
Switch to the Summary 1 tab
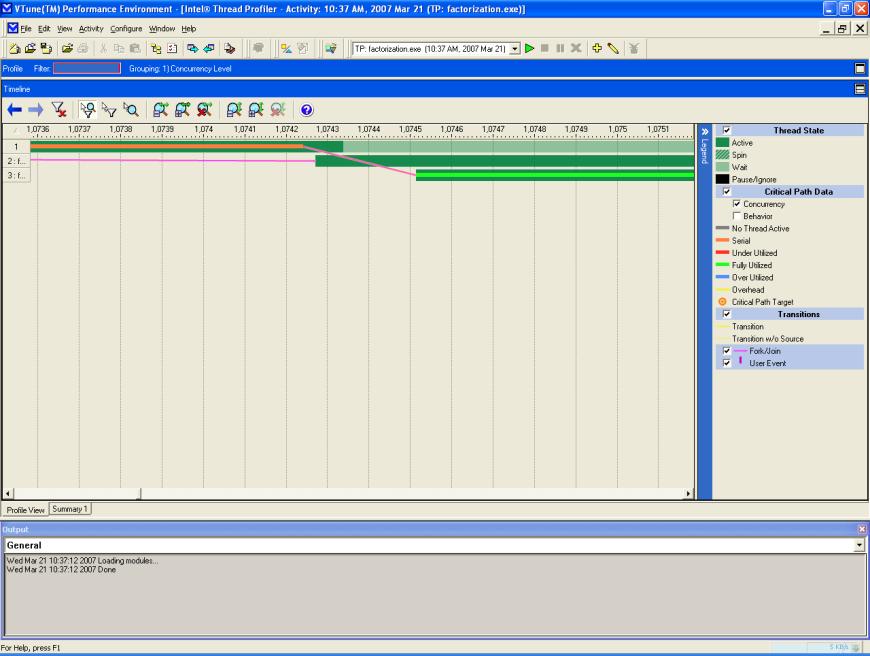point(71,508)
